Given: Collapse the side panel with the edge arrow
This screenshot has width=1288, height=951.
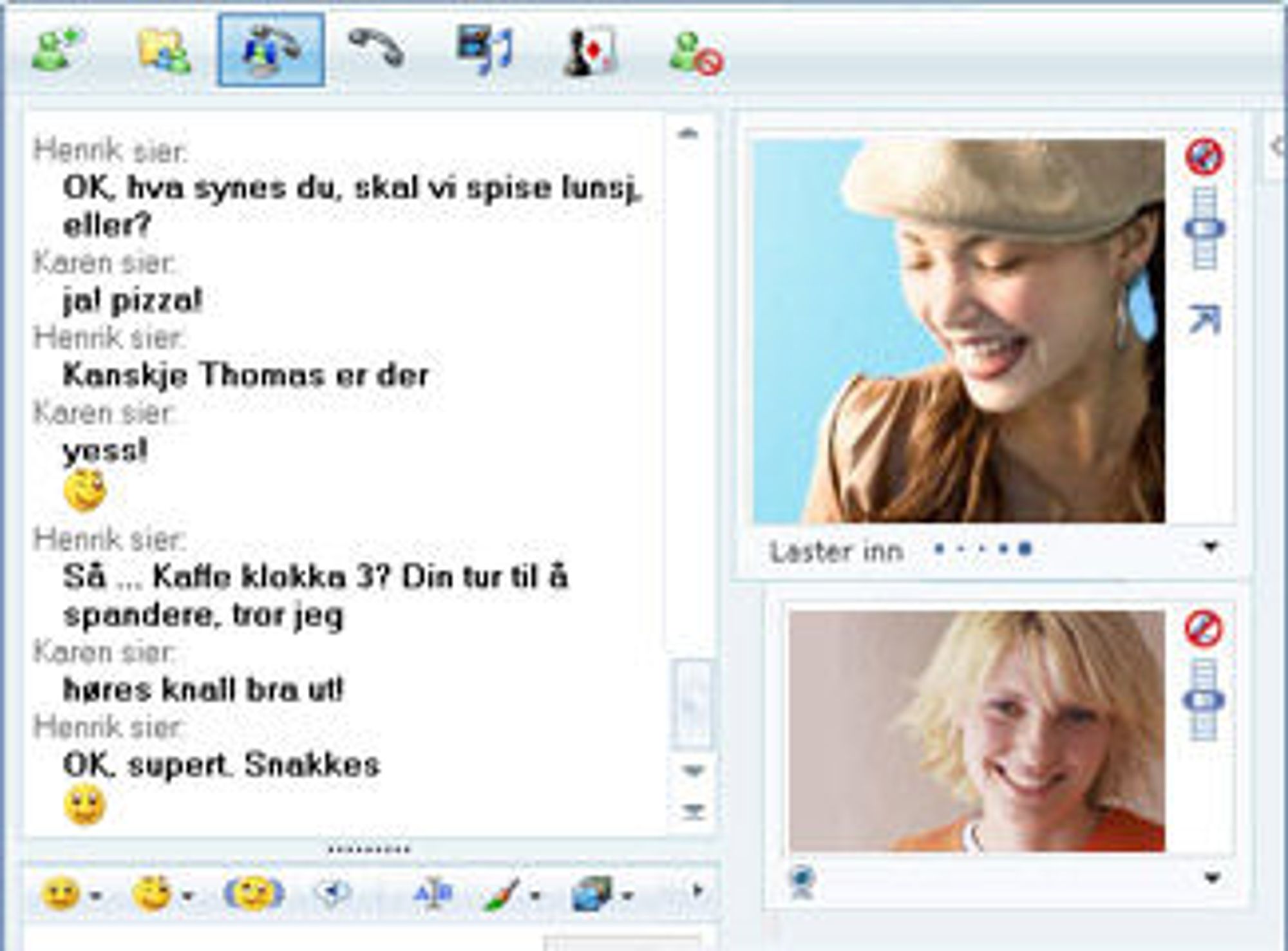Looking at the screenshot, I should [1278, 147].
